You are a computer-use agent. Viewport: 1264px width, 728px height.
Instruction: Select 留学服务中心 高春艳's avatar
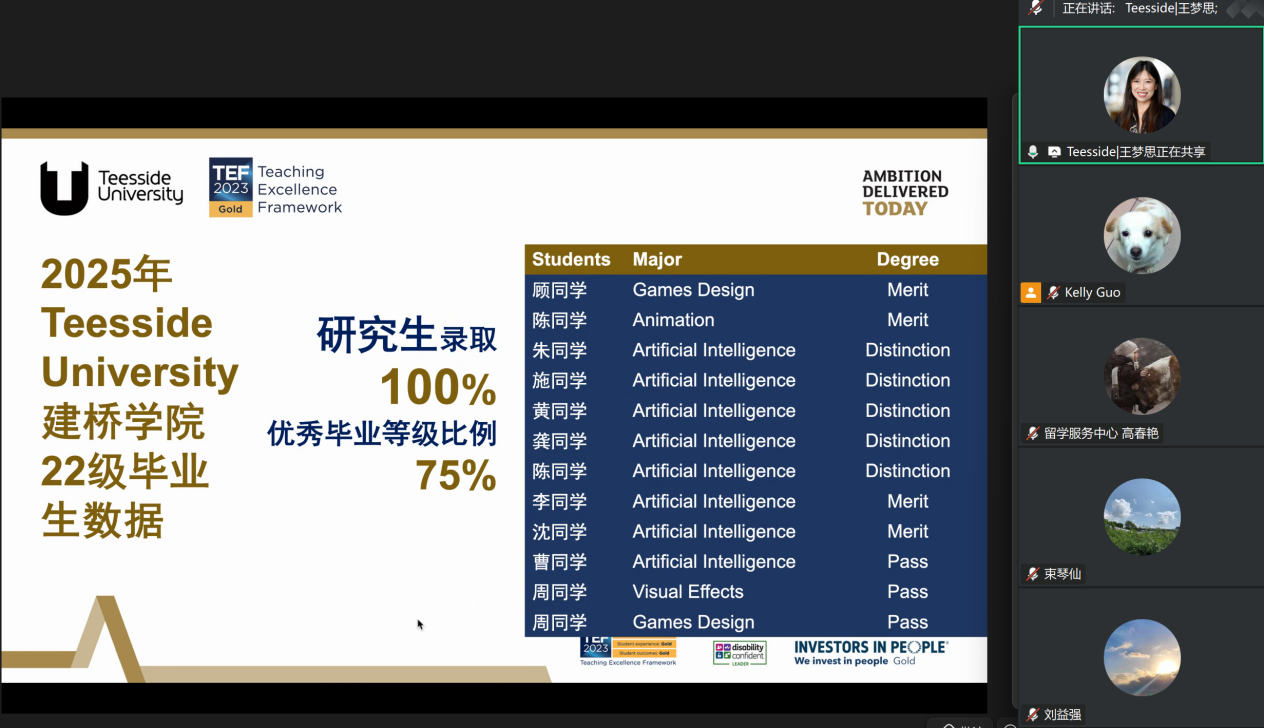coord(1141,376)
